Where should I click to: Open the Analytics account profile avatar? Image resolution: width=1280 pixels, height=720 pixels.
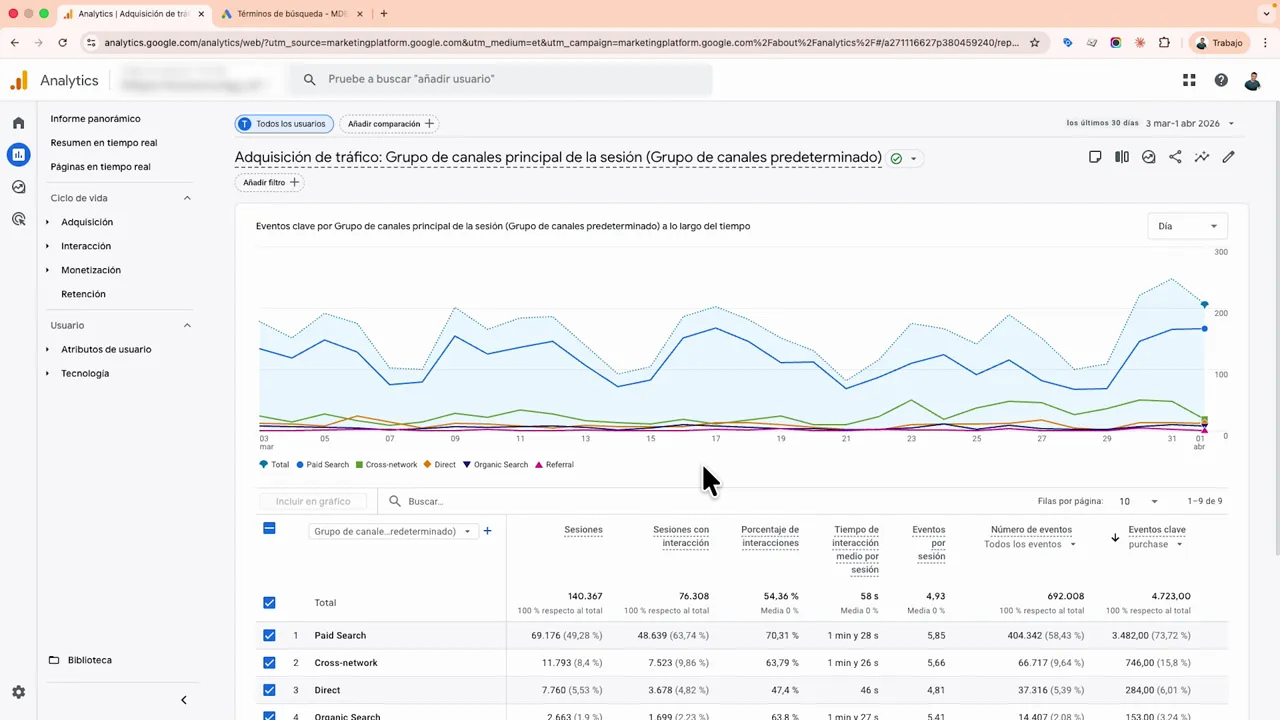click(x=1253, y=81)
